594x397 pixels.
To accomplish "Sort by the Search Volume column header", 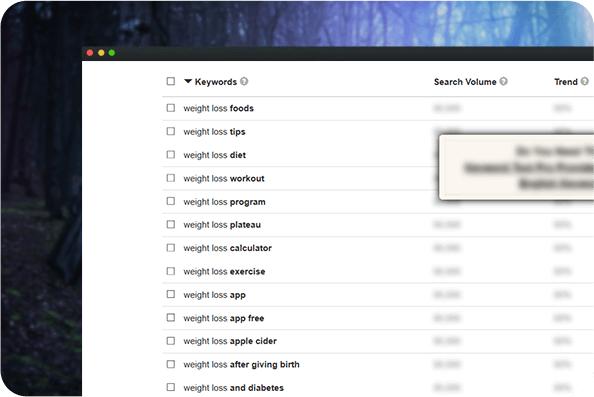I will click(x=465, y=82).
